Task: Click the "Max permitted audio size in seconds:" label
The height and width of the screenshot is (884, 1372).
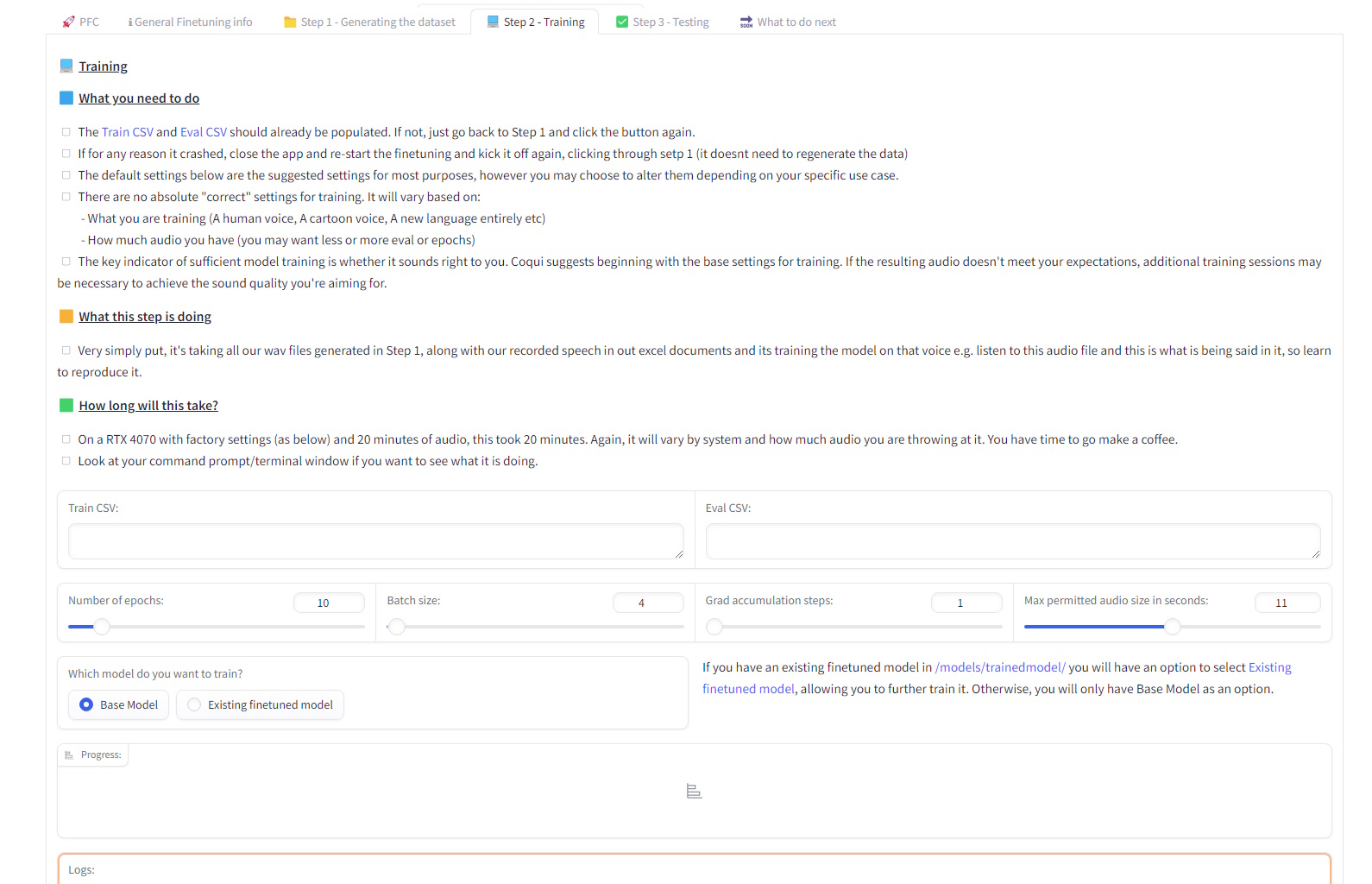Action: click(1116, 601)
